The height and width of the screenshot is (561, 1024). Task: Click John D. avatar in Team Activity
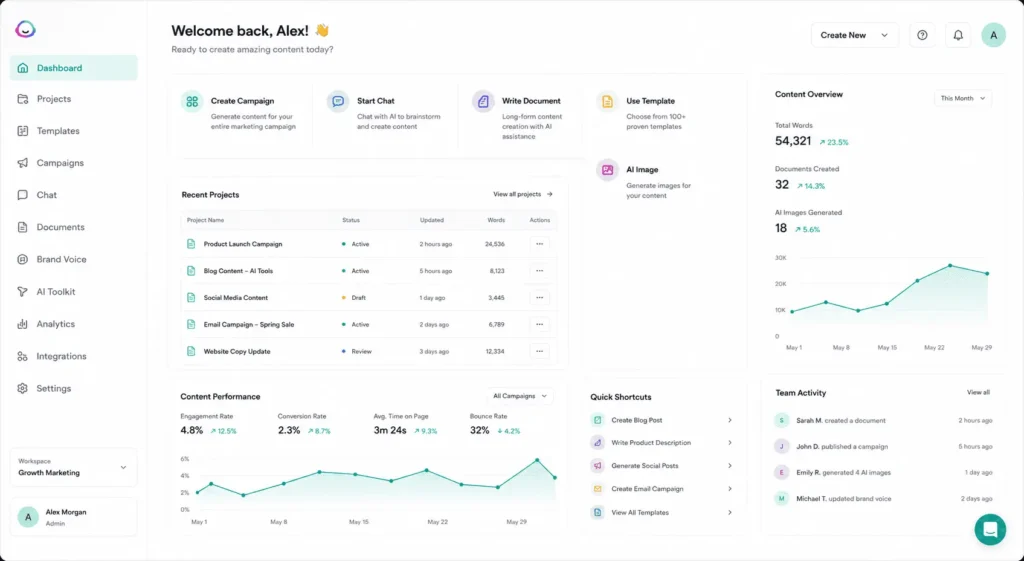pyautogui.click(x=782, y=447)
